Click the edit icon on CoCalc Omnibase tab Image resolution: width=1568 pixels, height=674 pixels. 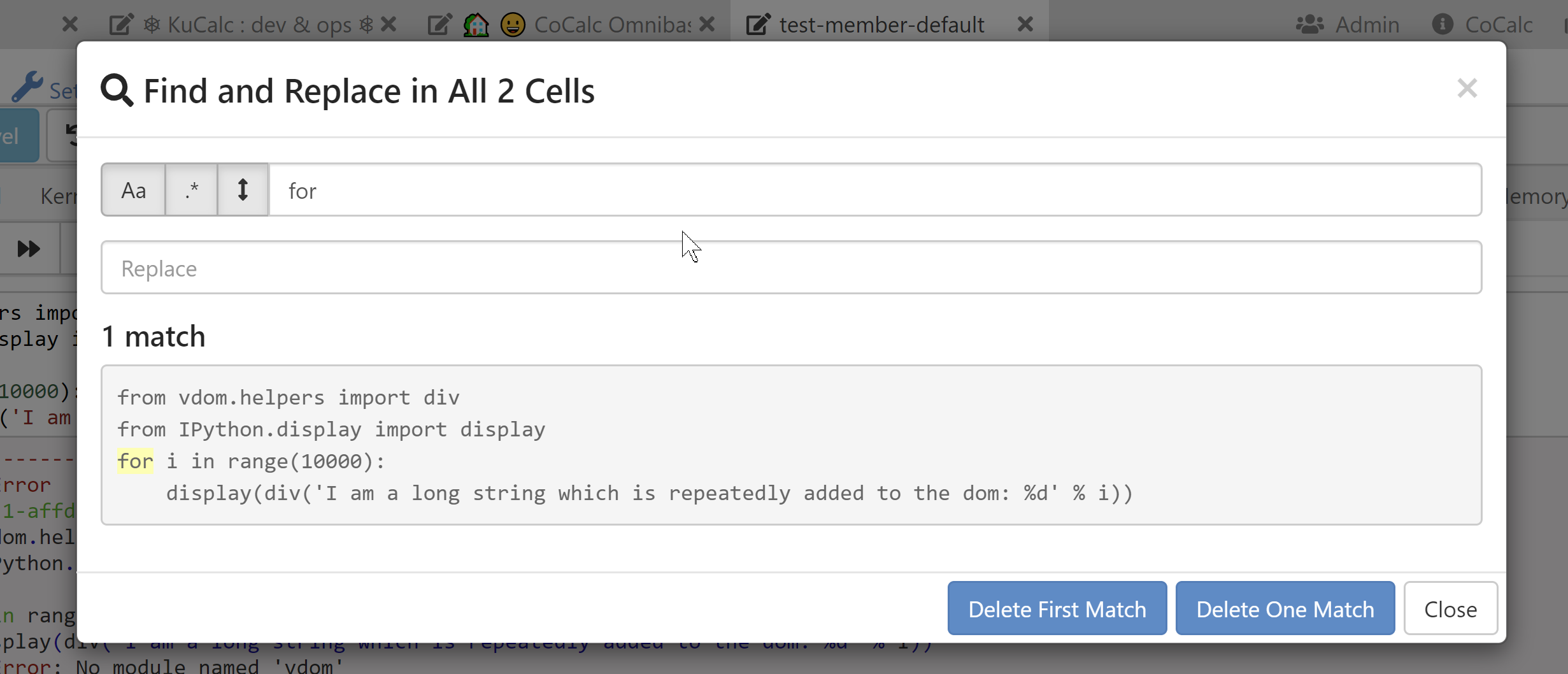[x=439, y=25]
